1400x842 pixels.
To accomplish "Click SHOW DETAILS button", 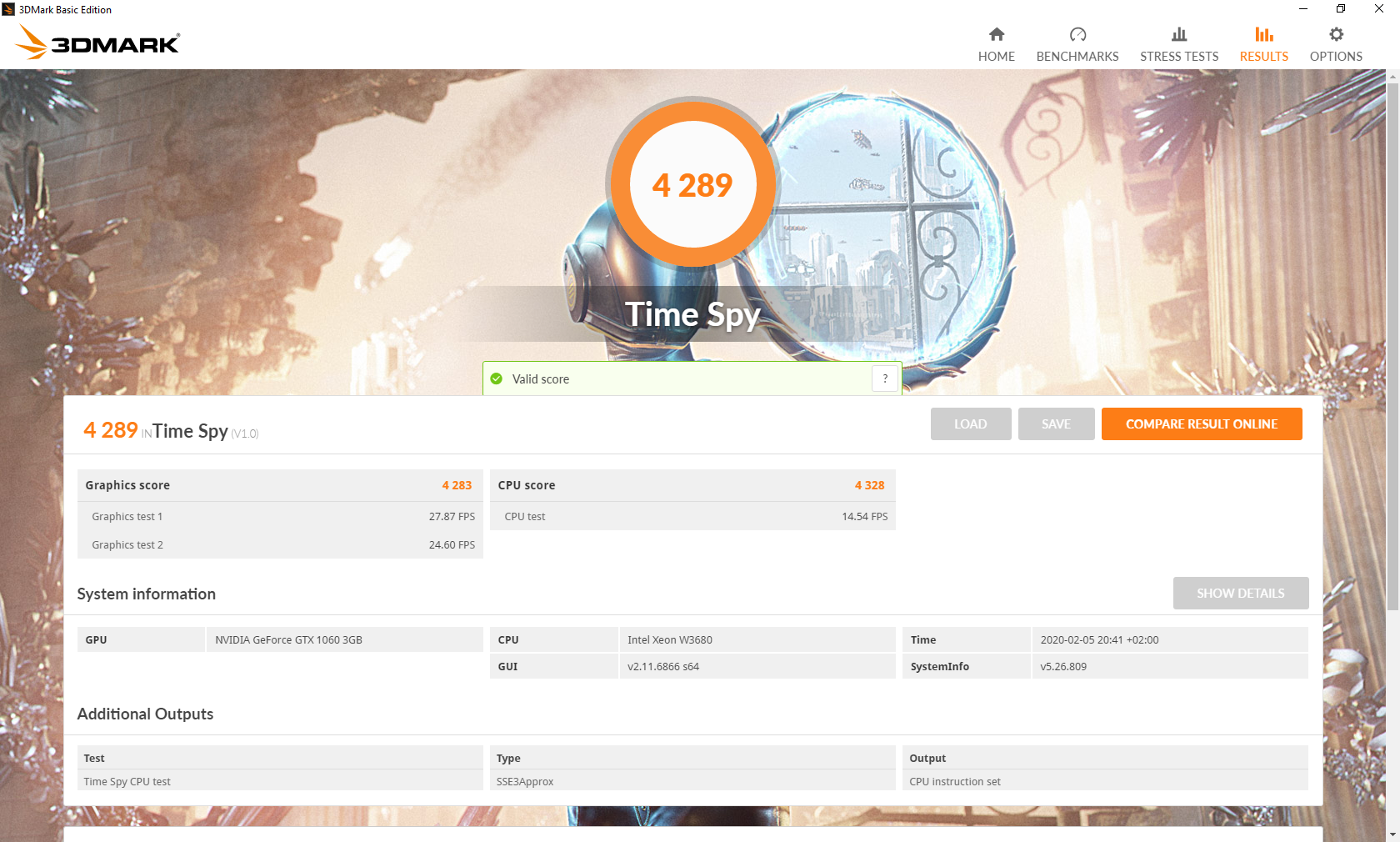I will pos(1241,593).
